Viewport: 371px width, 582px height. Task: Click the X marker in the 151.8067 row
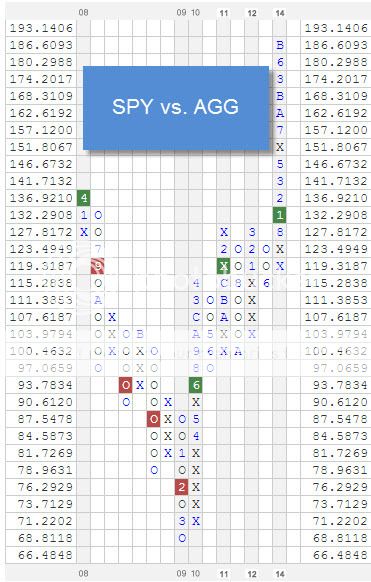(x=280, y=147)
